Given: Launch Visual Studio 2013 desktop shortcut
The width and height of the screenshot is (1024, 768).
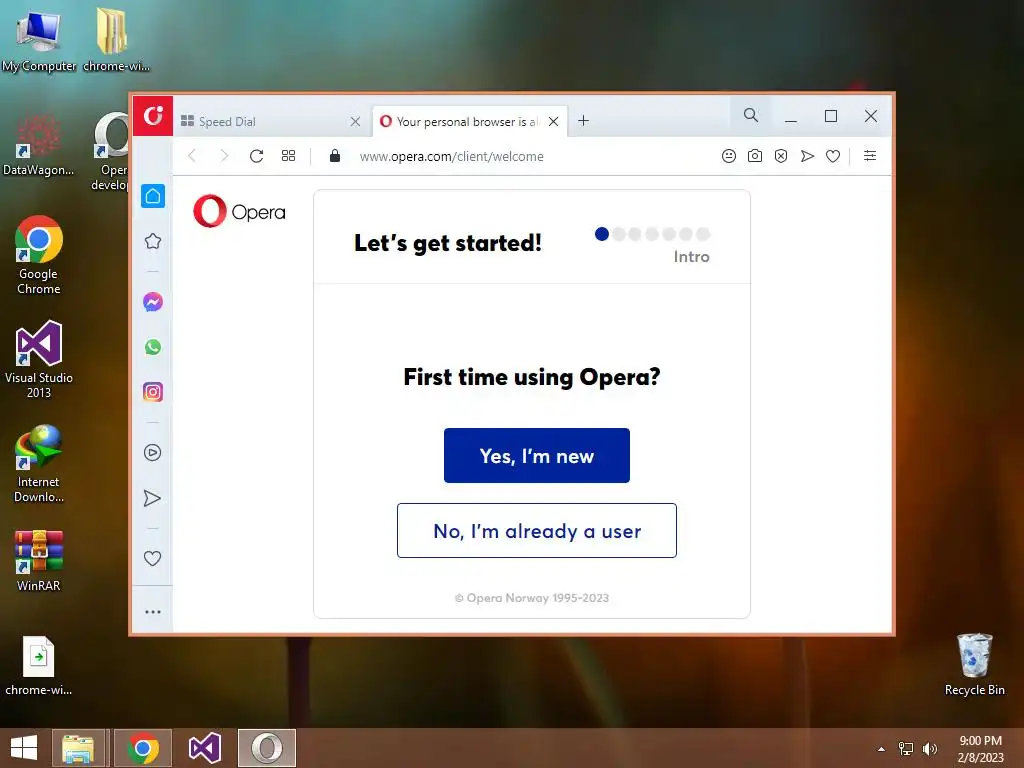Looking at the screenshot, I should [39, 359].
